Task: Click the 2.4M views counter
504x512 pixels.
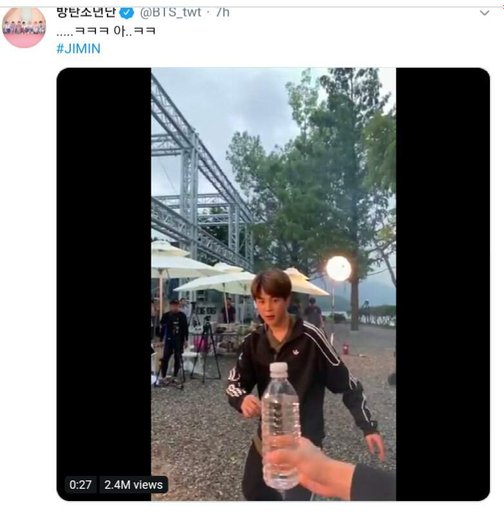Action: click(133, 485)
